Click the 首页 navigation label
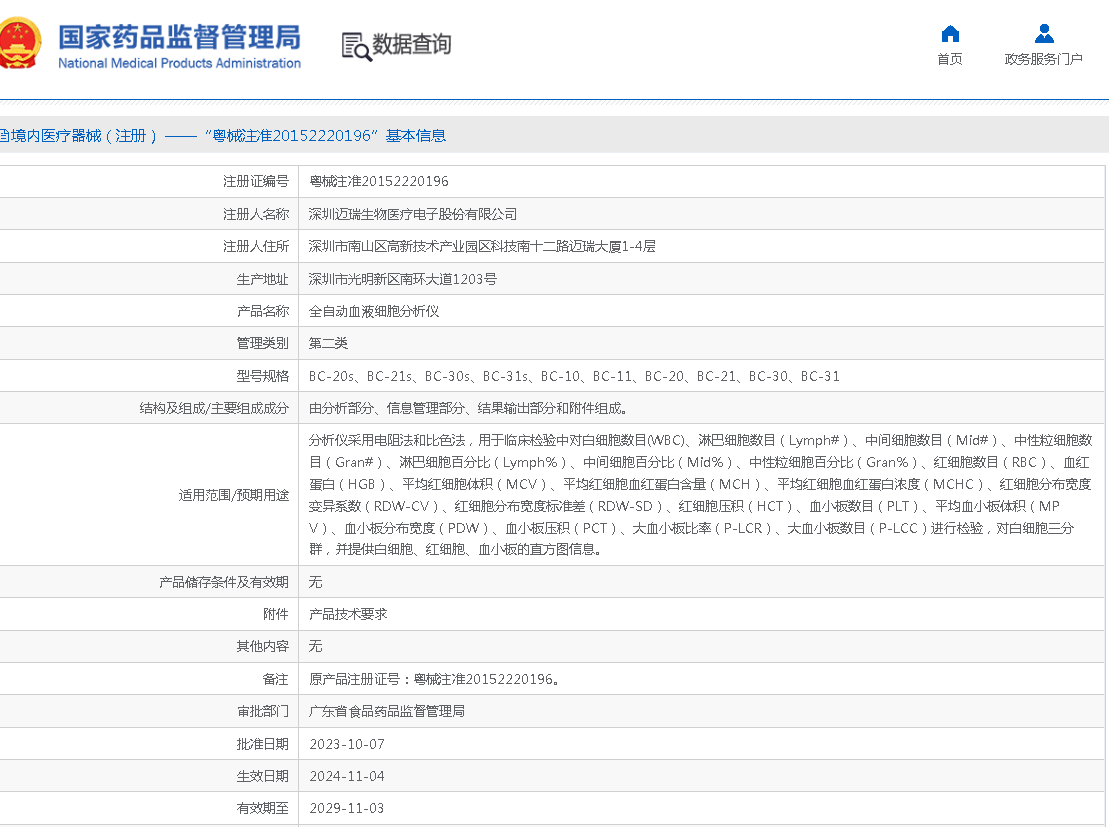1109x827 pixels. coord(949,58)
